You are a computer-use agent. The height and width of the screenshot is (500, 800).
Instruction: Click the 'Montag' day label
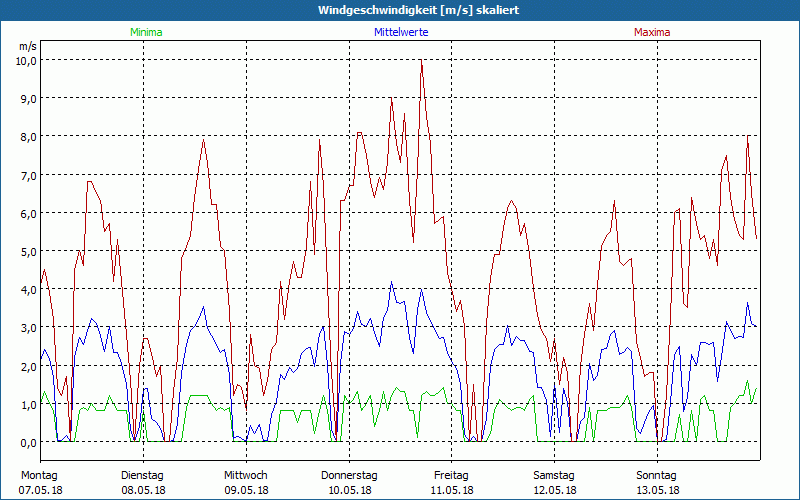(39, 476)
